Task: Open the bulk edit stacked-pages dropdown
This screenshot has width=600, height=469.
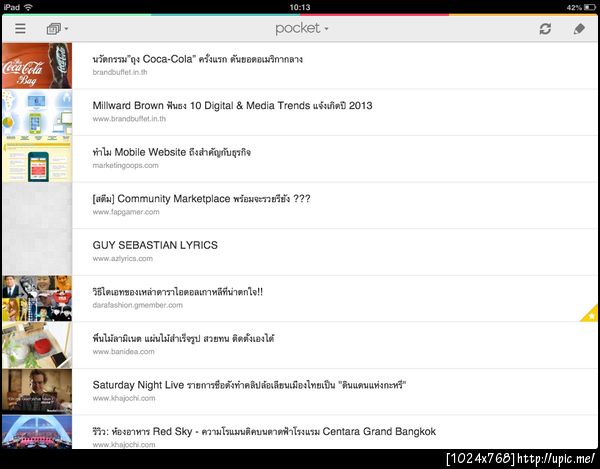Action: point(57,29)
